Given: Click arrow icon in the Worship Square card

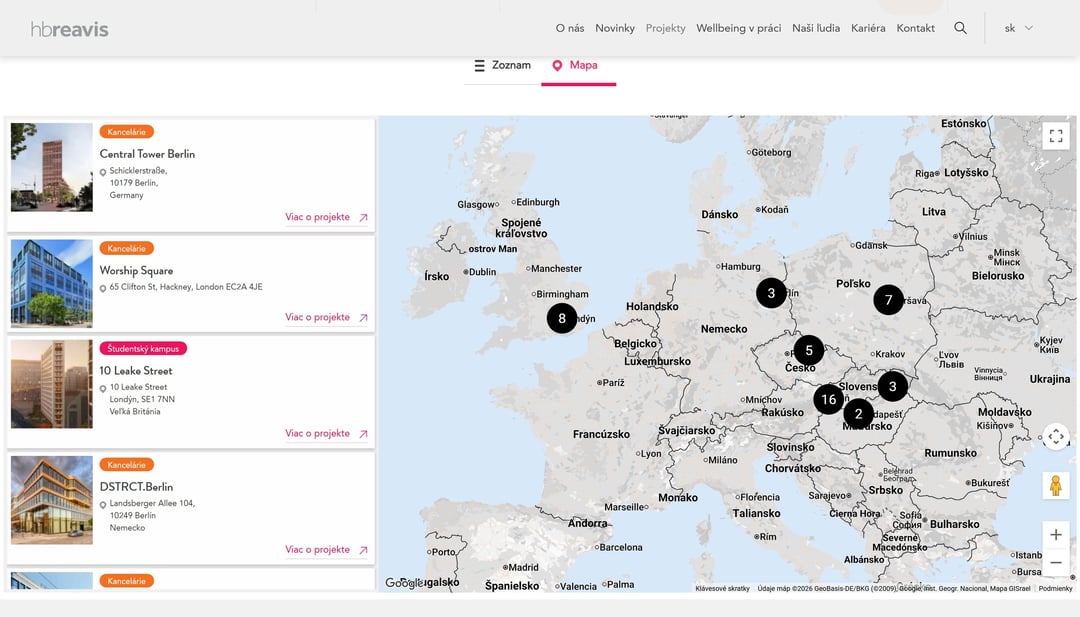Looking at the screenshot, I should tap(363, 317).
